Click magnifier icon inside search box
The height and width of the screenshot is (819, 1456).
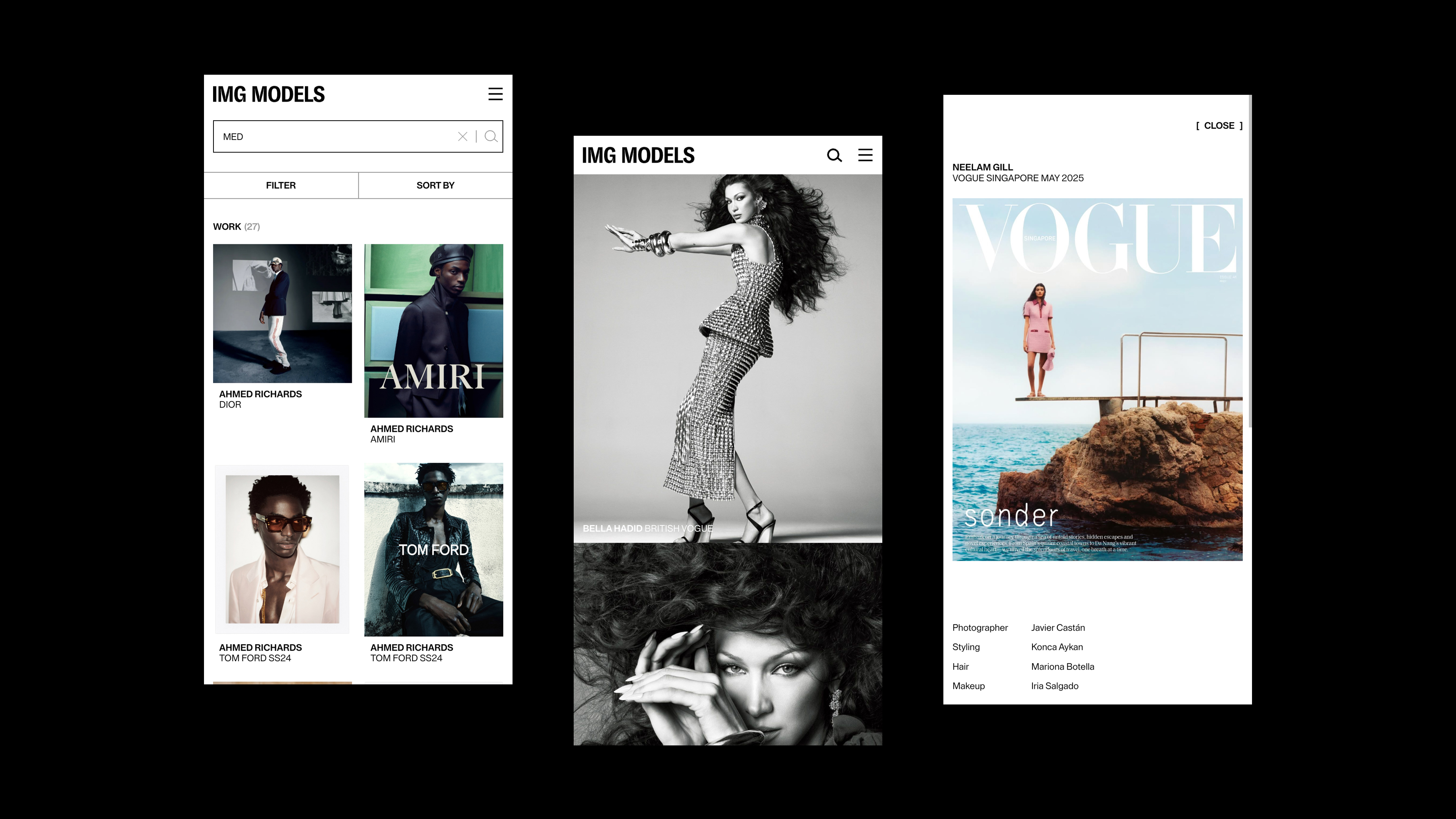(491, 136)
